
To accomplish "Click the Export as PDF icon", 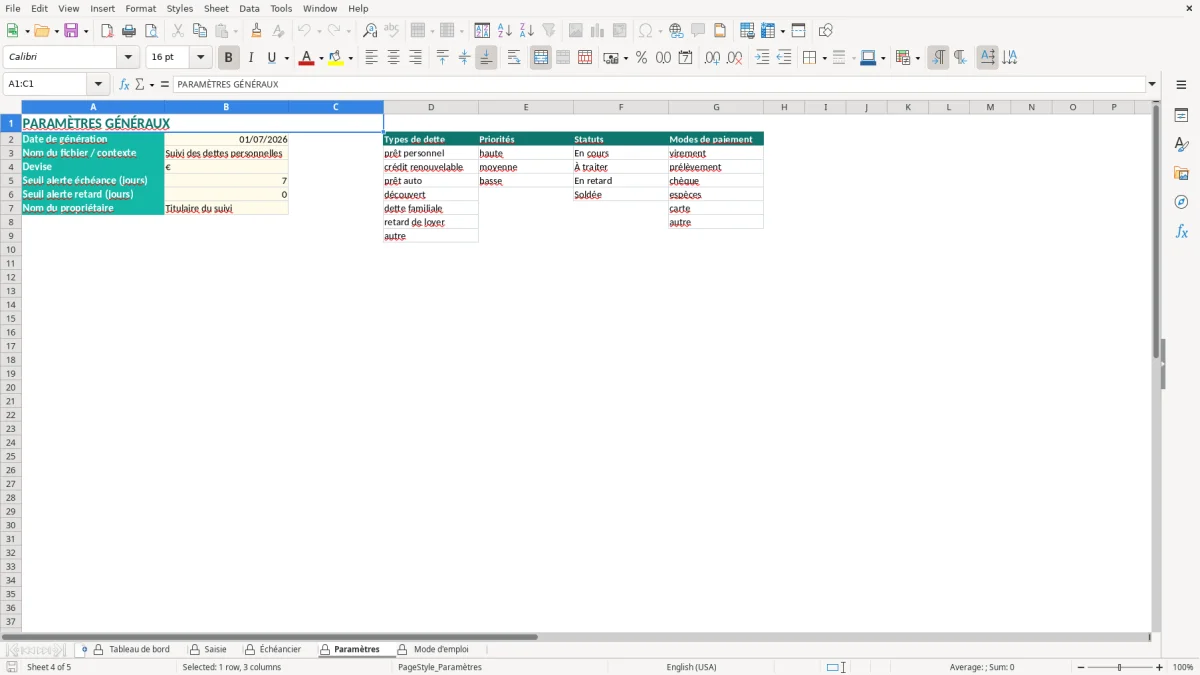I will [107, 31].
